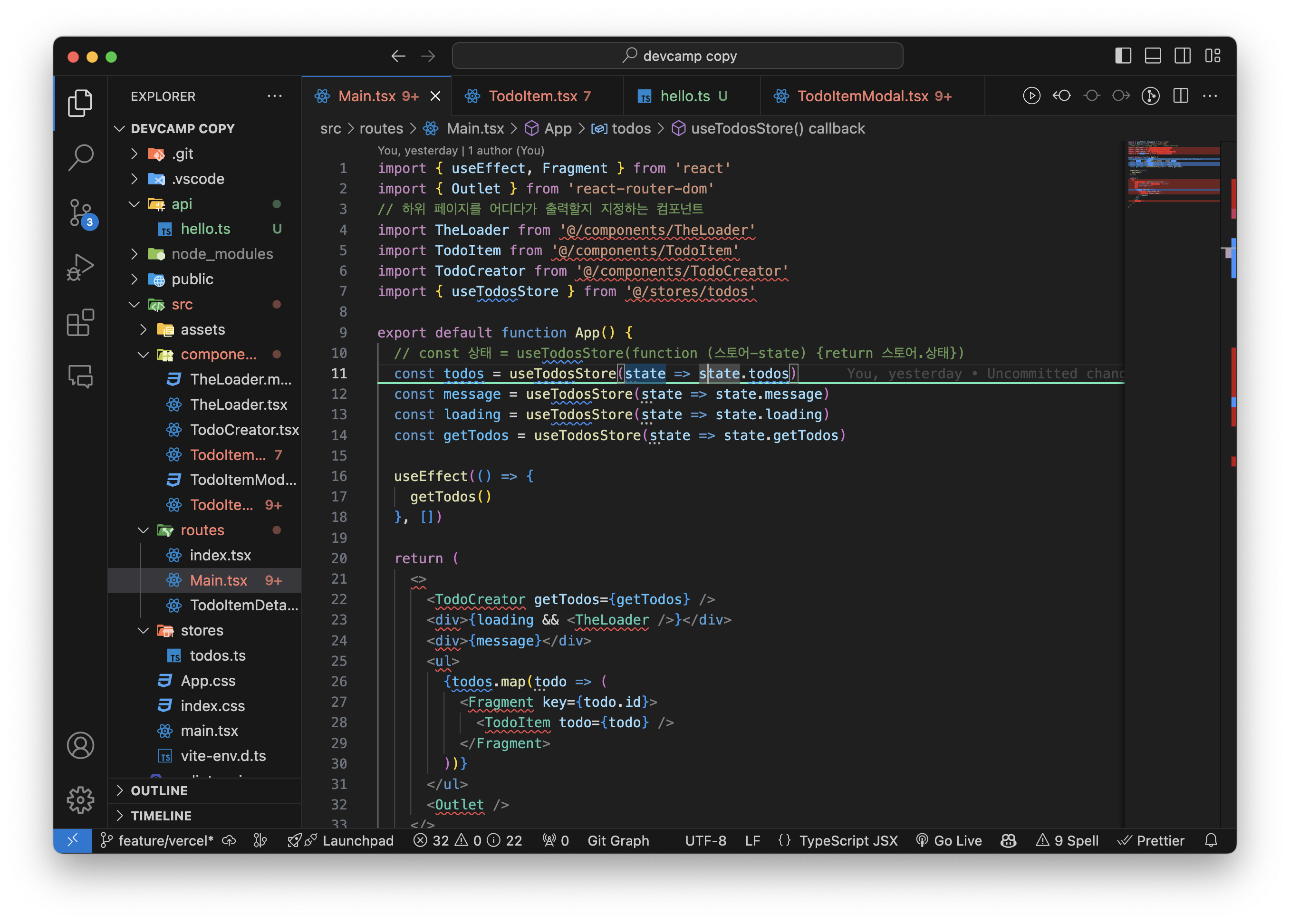Viewport: 1290px width, 924px height.
Task: Toggle the primary side bar visibility
Action: (x=1123, y=56)
